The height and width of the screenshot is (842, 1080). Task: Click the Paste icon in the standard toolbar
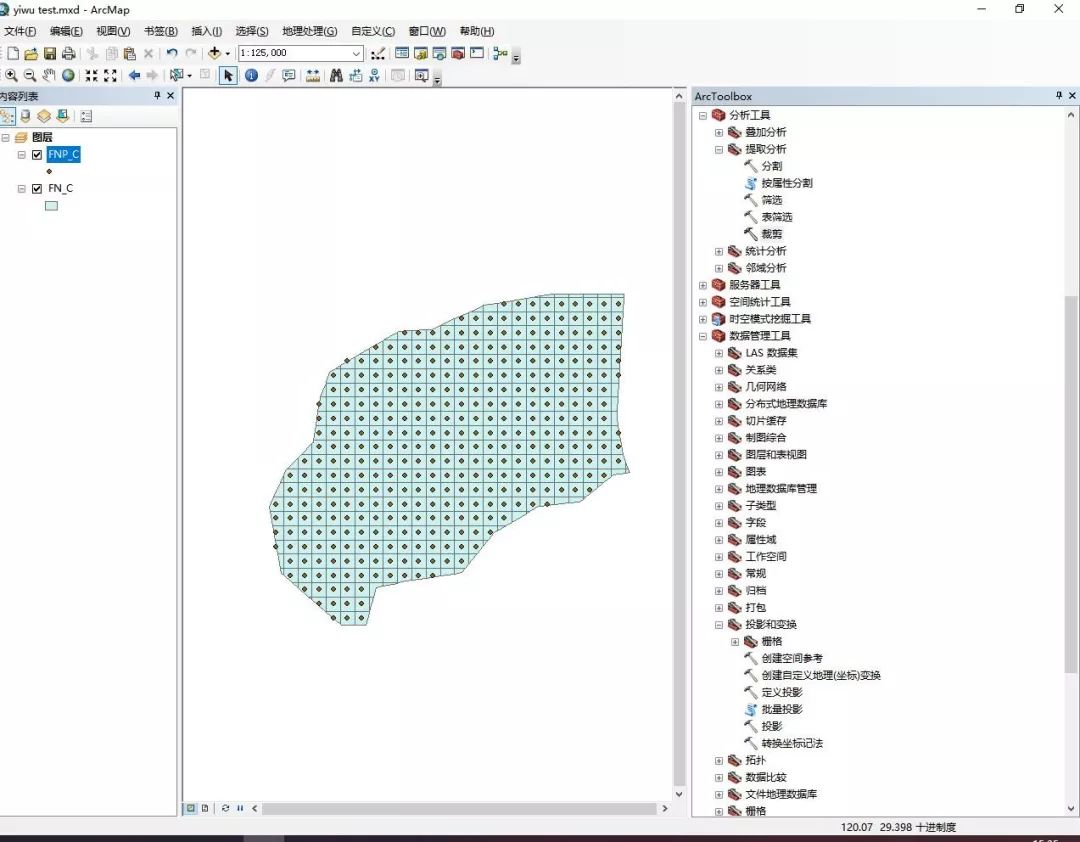(x=129, y=53)
